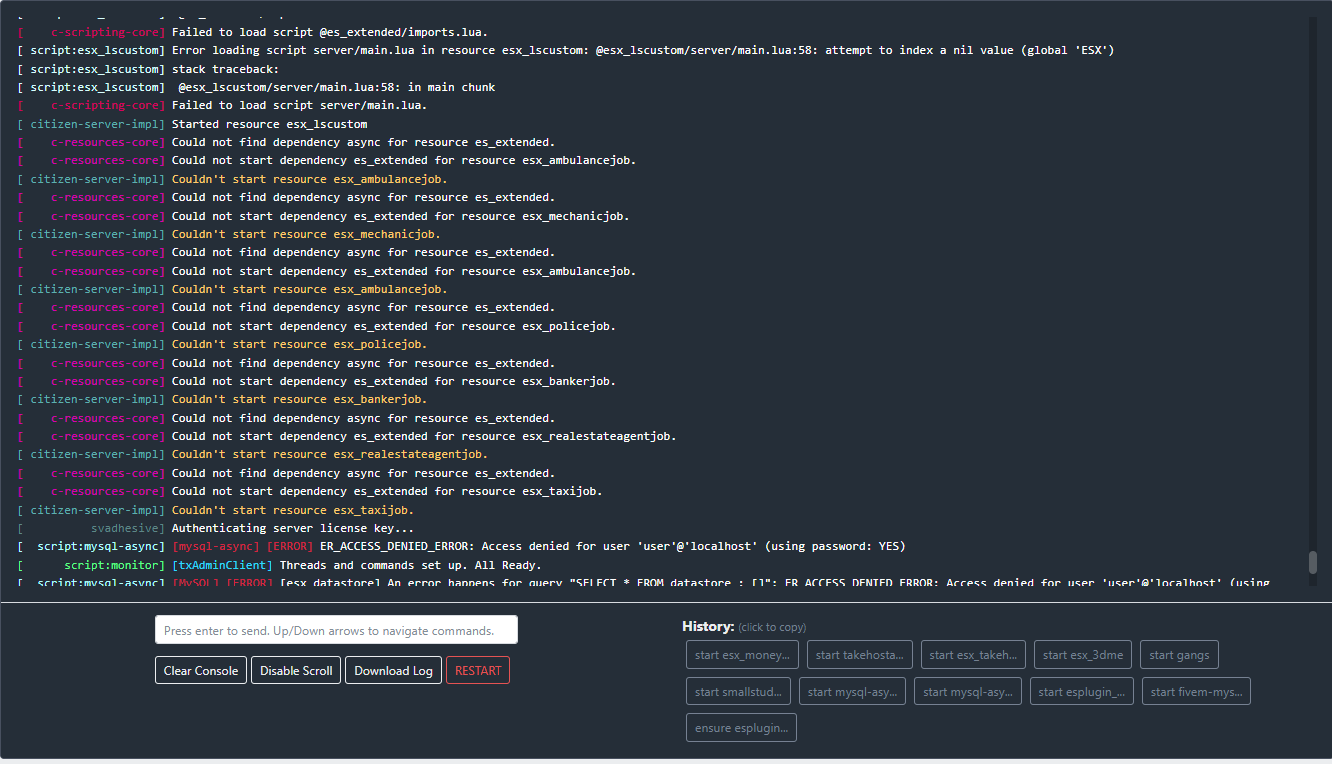Click 'Failed to load script server/main.lua.' line
The width and height of the screenshot is (1332, 764).
299,105
